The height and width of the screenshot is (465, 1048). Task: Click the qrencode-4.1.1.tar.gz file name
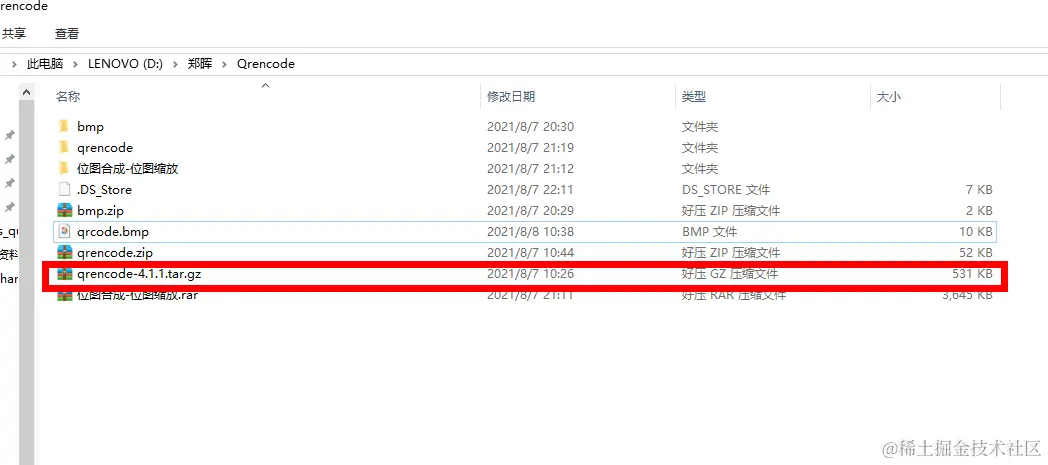(x=139, y=274)
